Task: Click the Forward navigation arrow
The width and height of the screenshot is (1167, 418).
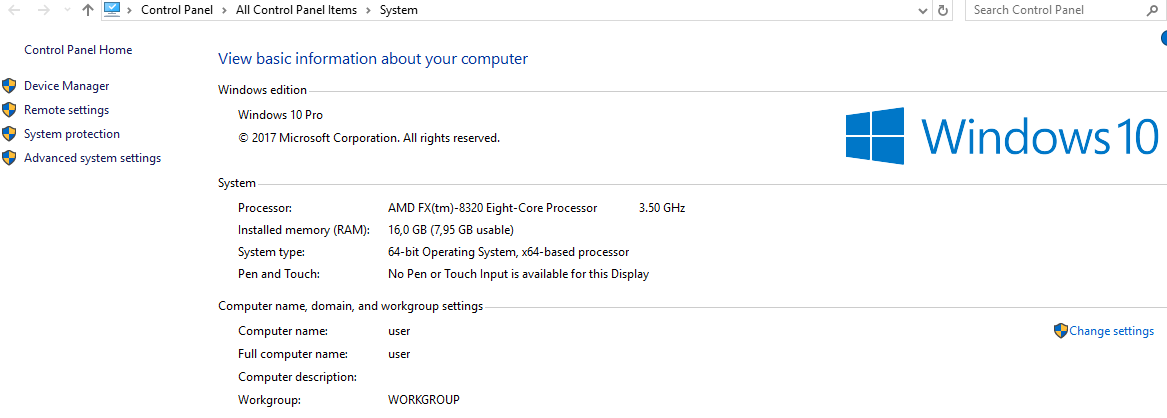Action: [x=43, y=10]
